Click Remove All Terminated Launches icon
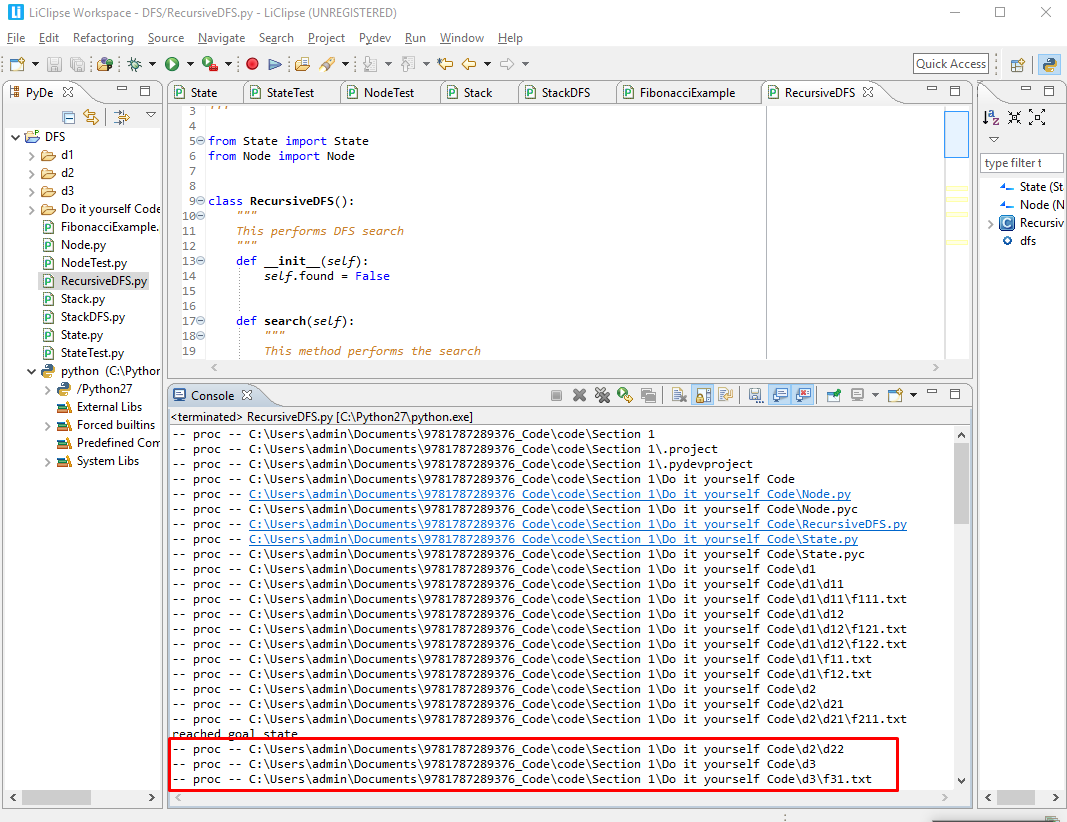This screenshot has width=1067, height=822. (602, 395)
